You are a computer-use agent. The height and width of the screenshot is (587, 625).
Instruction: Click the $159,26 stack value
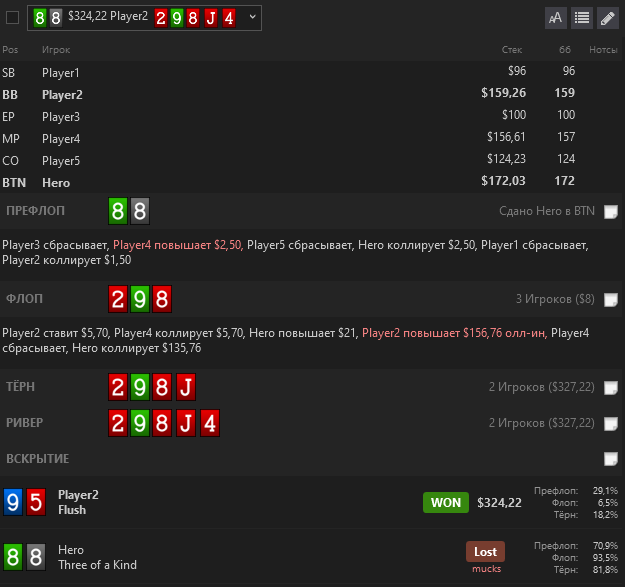point(503,93)
